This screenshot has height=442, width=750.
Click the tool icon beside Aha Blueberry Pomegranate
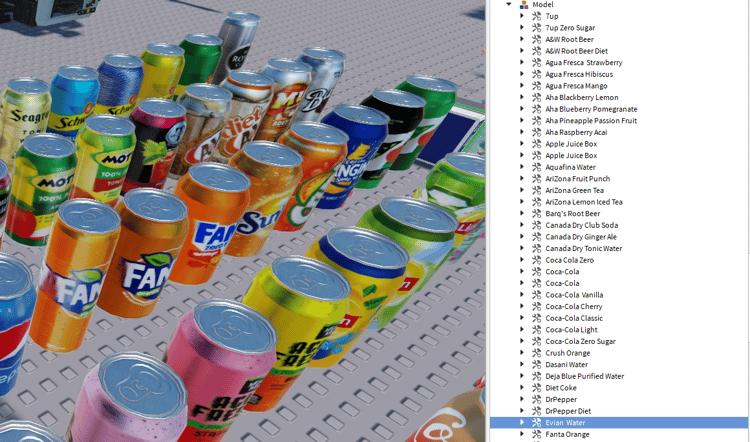coord(537,109)
